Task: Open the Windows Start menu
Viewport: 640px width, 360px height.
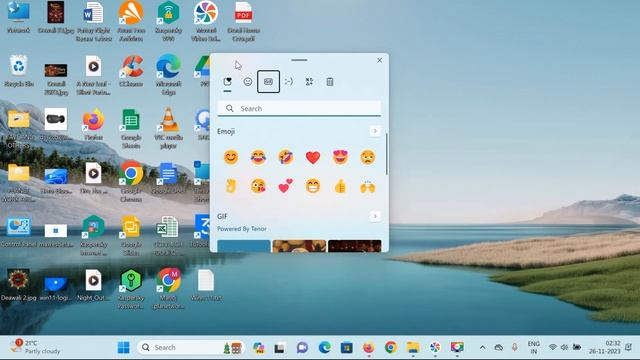Action: click(124, 347)
